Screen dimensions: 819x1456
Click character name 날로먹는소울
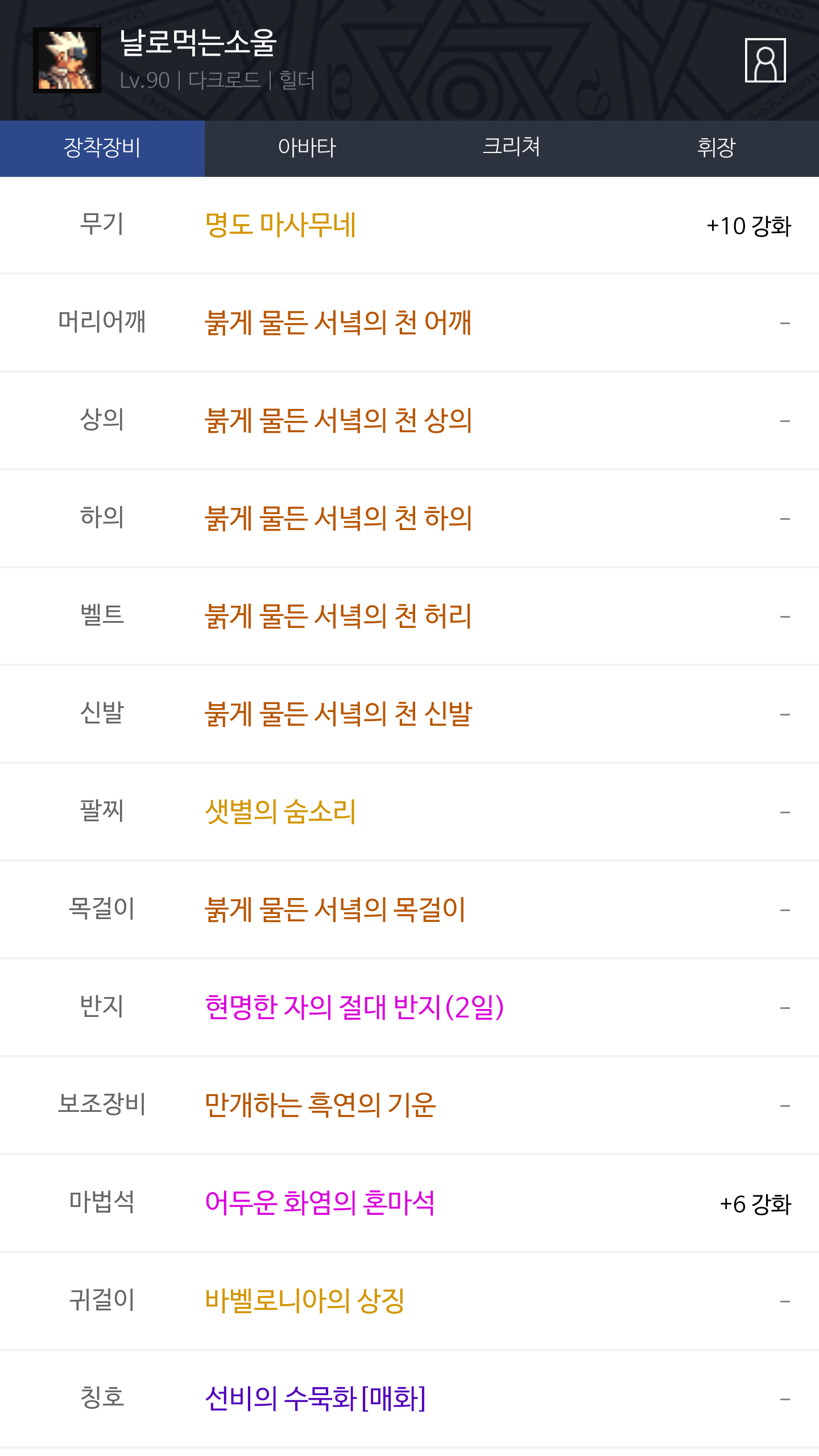click(x=198, y=43)
